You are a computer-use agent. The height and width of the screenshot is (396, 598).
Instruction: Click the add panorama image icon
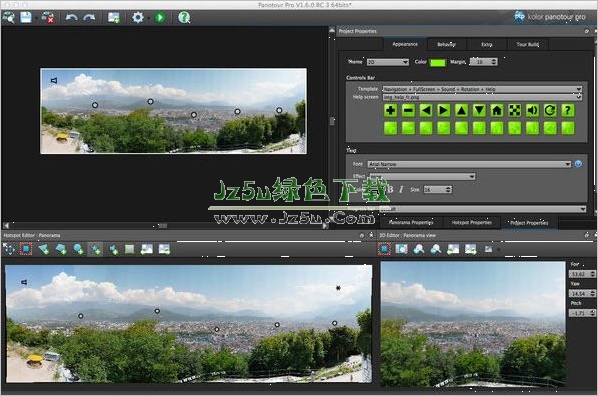(113, 18)
